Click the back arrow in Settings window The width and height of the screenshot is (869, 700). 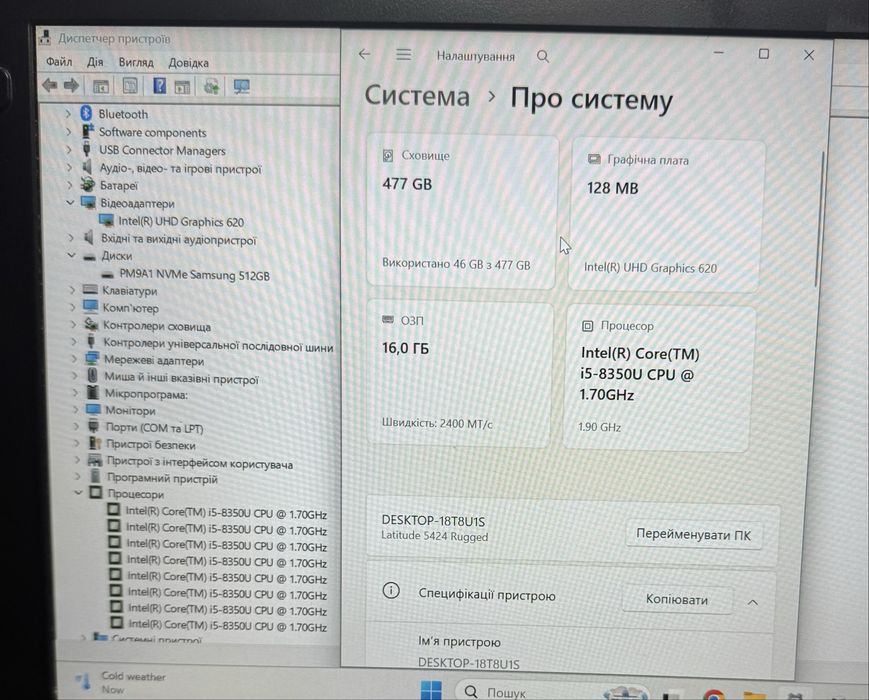tap(364, 54)
